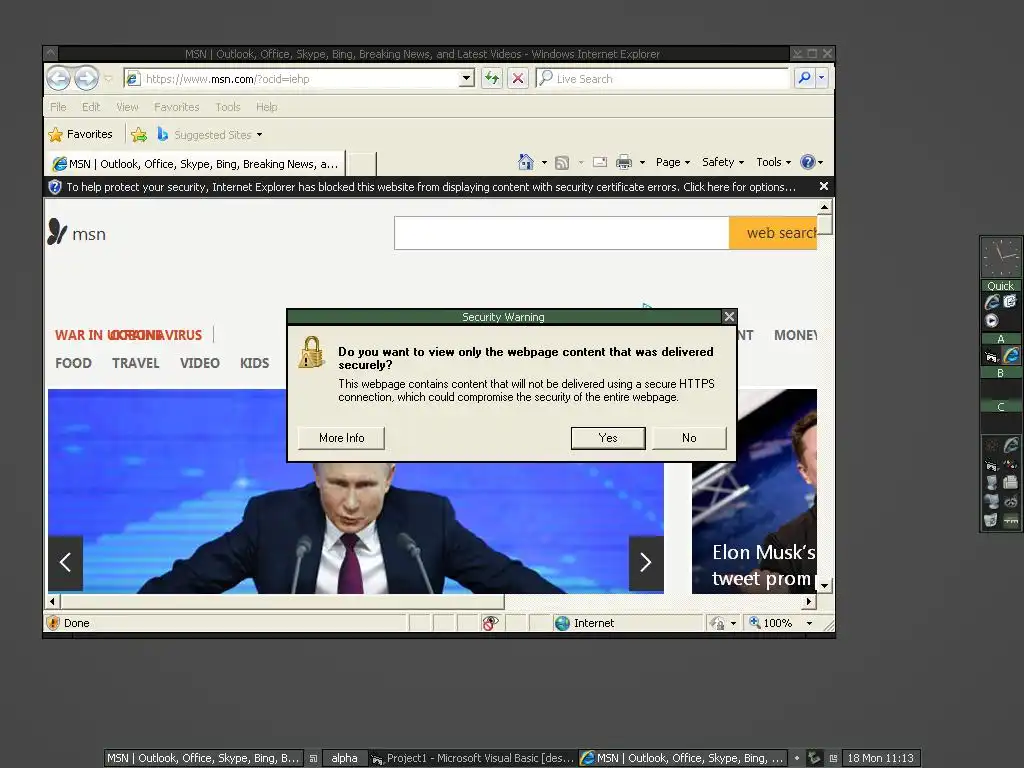Open the TRAVEL link on MSN

(x=135, y=363)
